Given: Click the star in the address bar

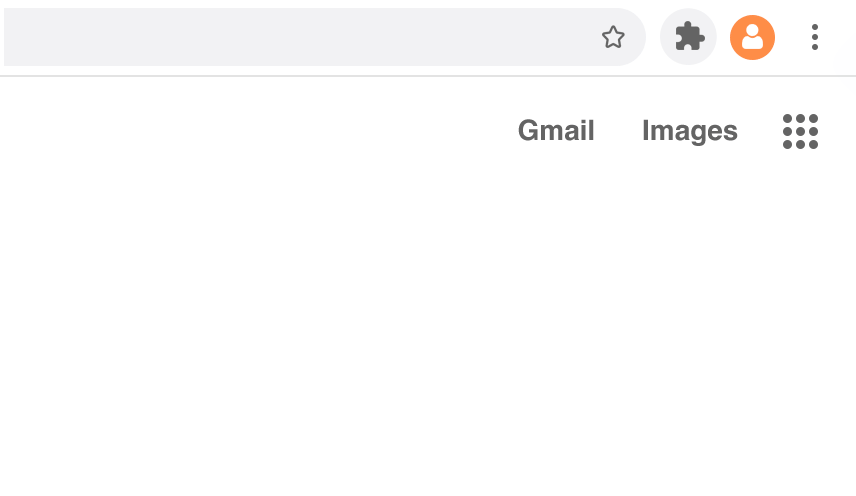Looking at the screenshot, I should click(x=613, y=38).
